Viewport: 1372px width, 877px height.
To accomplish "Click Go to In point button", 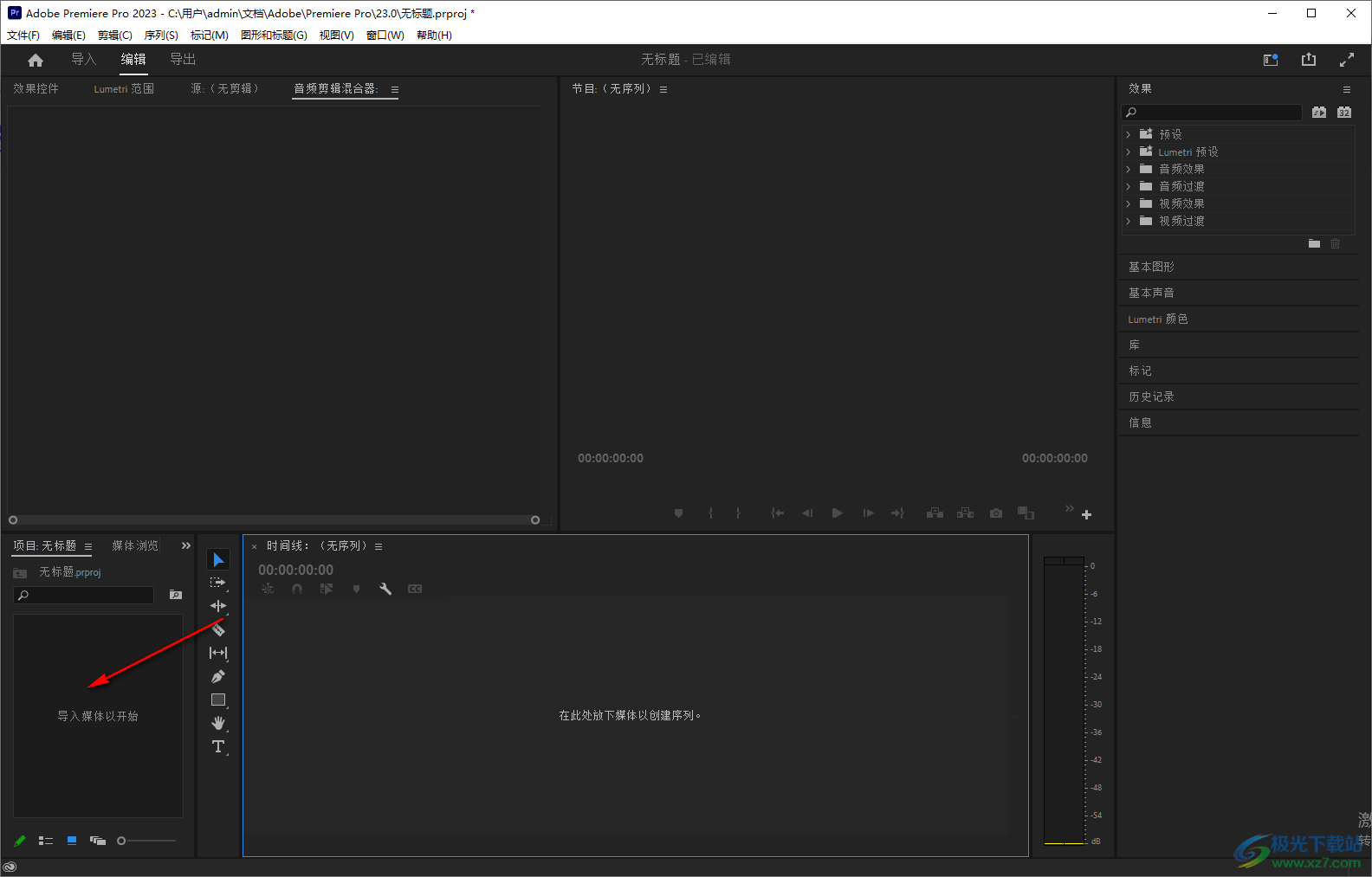I will 778,513.
